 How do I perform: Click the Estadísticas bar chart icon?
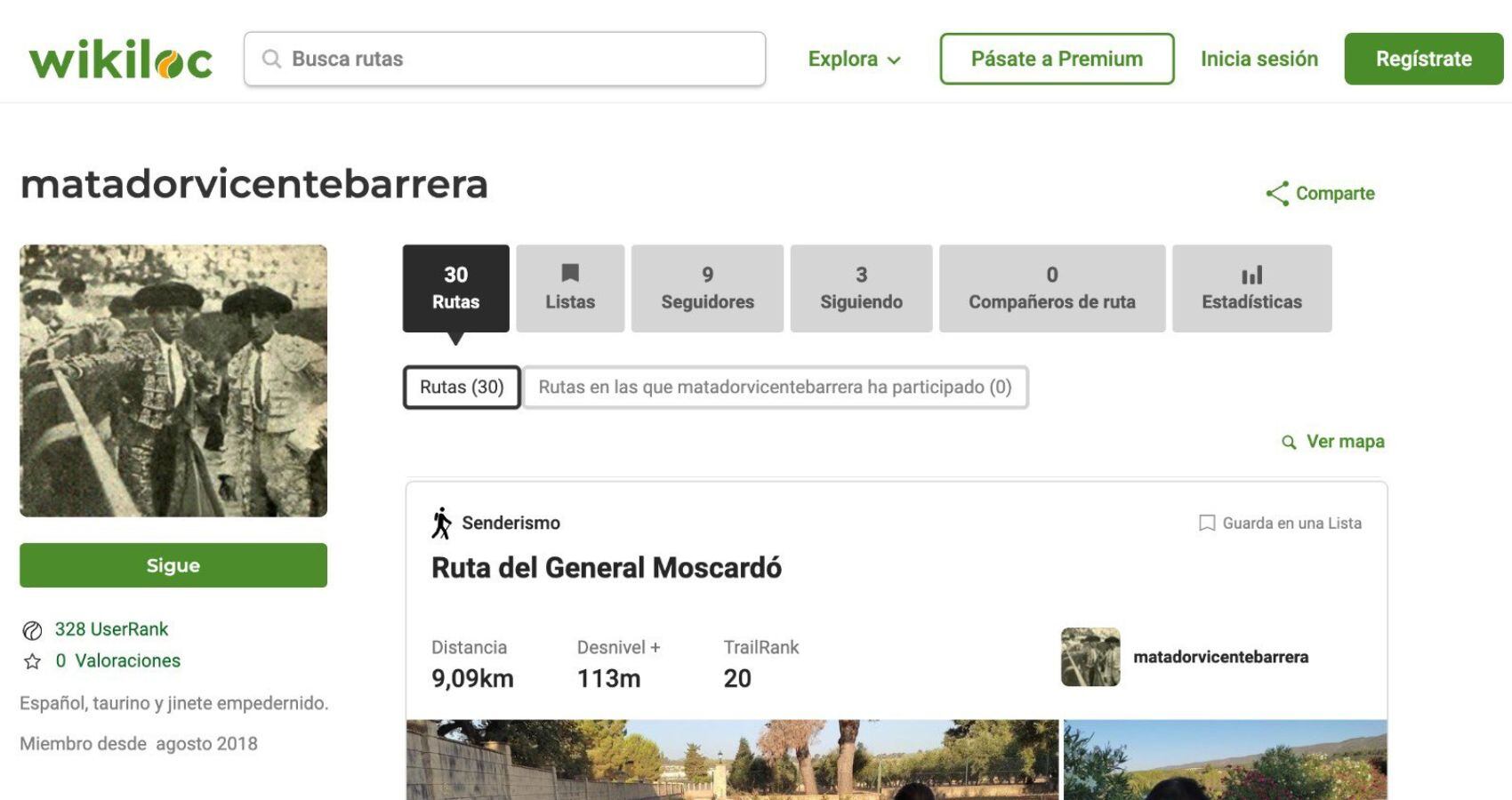[1251, 275]
